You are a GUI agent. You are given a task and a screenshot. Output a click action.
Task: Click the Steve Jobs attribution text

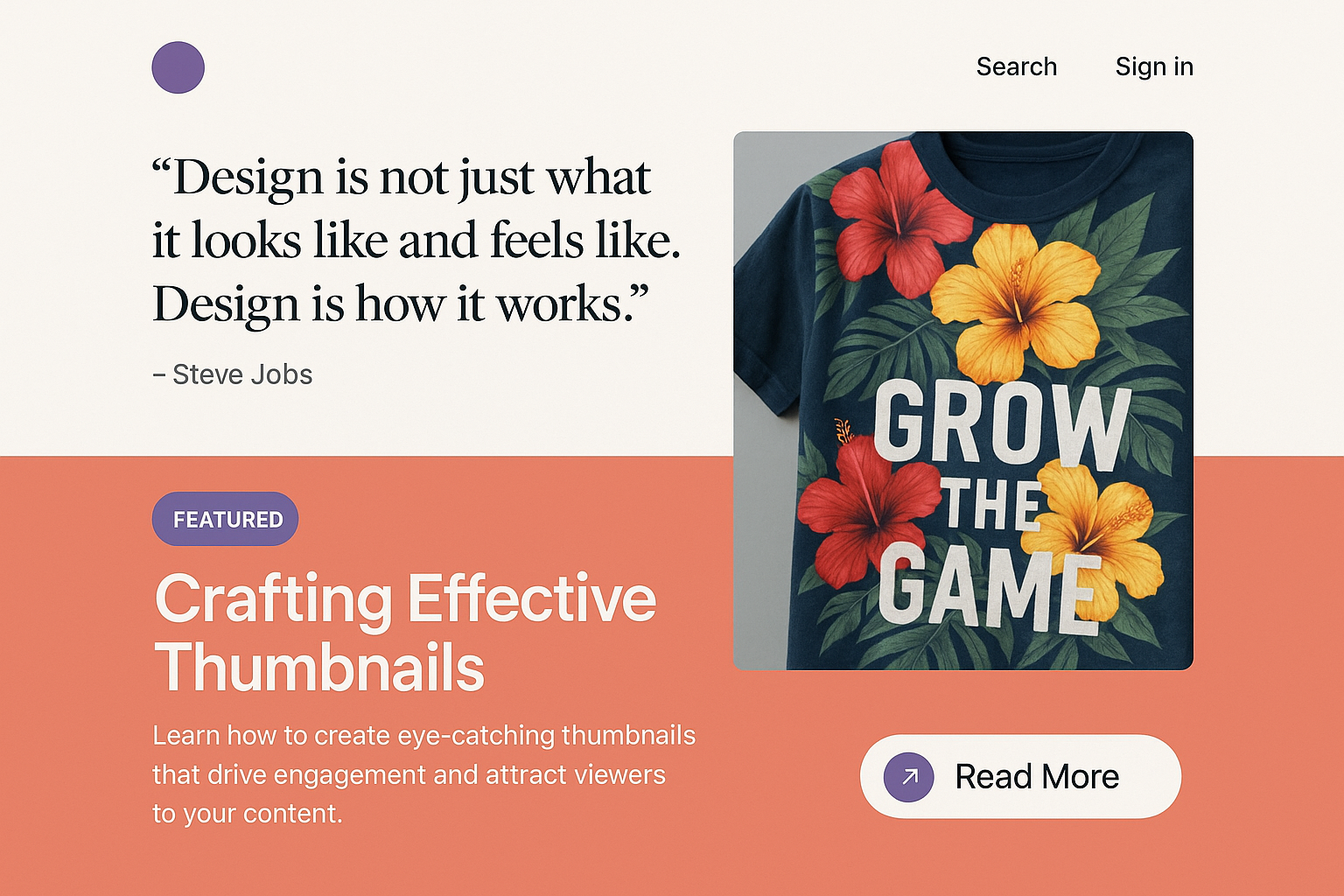coord(233,374)
